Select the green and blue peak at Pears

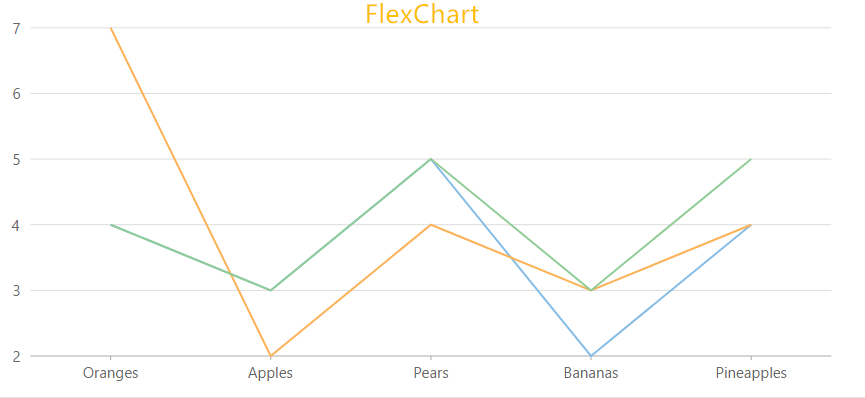[431, 159]
